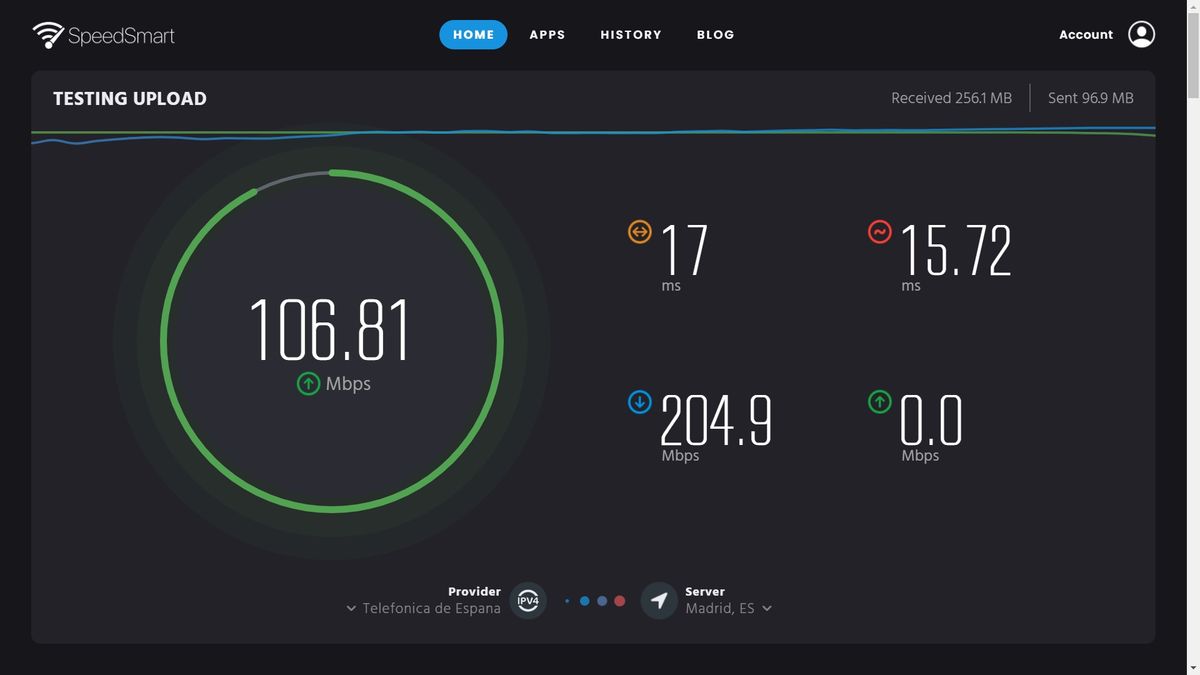
Task: Expand the Telefonica de Espana provider dropdown
Action: pos(430,607)
